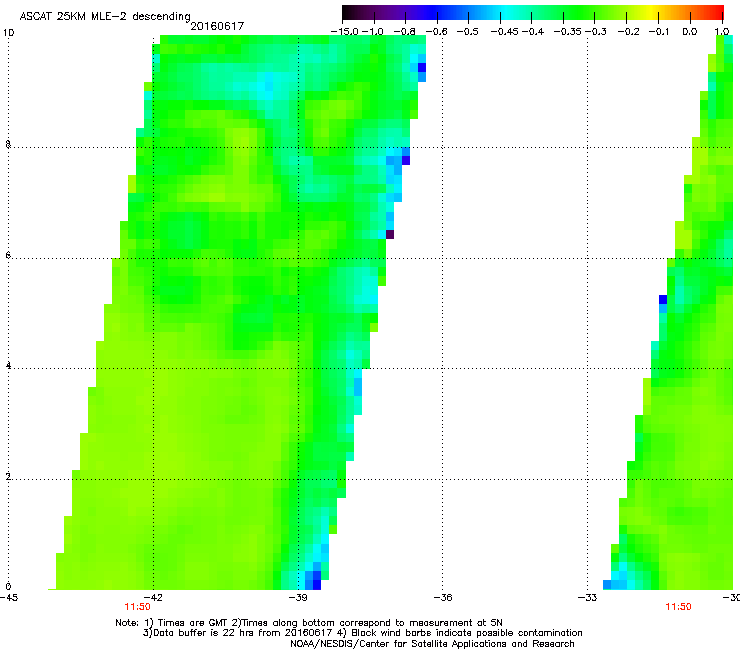Click the red '11:50' time beneath the right swath

pos(678,607)
